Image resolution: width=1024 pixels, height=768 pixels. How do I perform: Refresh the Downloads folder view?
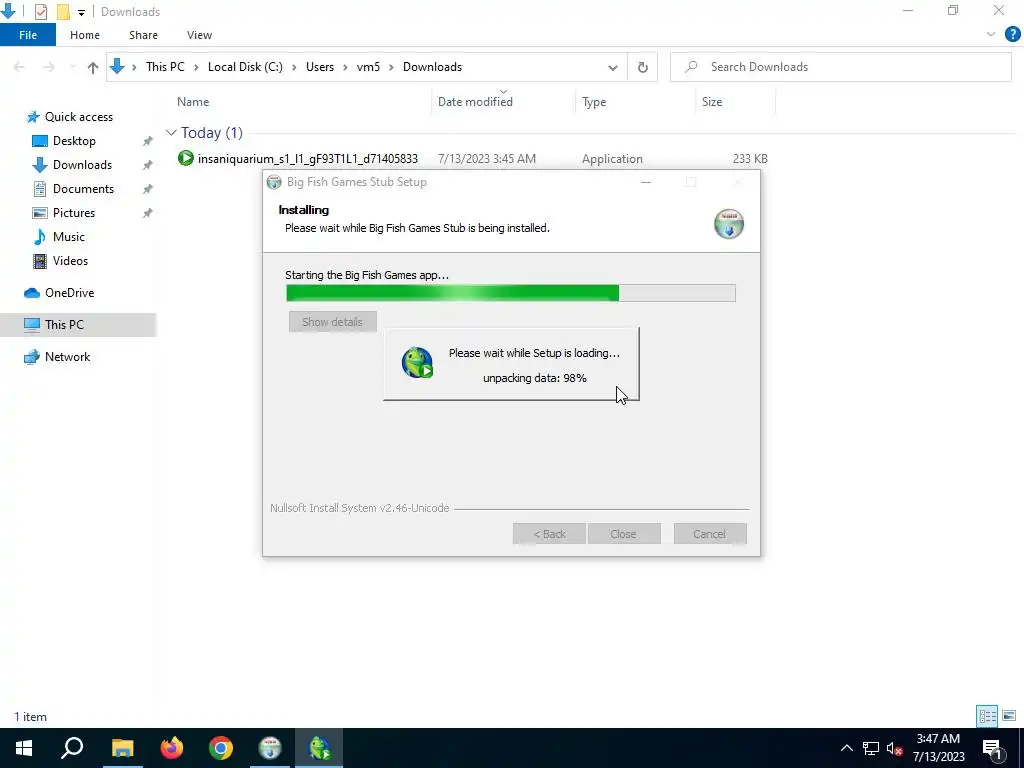pyautogui.click(x=643, y=67)
